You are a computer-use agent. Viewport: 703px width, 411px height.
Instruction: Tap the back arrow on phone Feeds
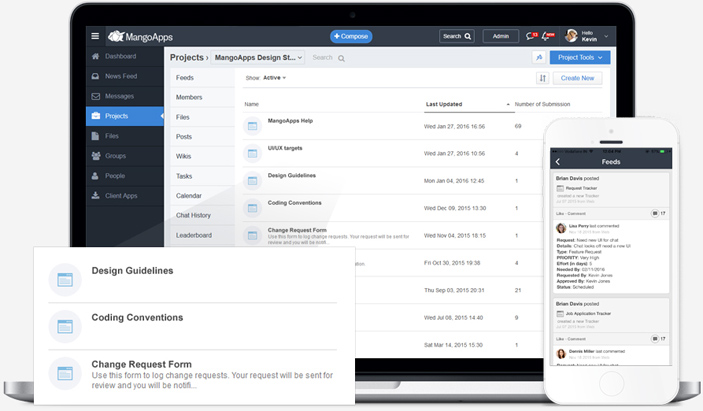pos(558,162)
